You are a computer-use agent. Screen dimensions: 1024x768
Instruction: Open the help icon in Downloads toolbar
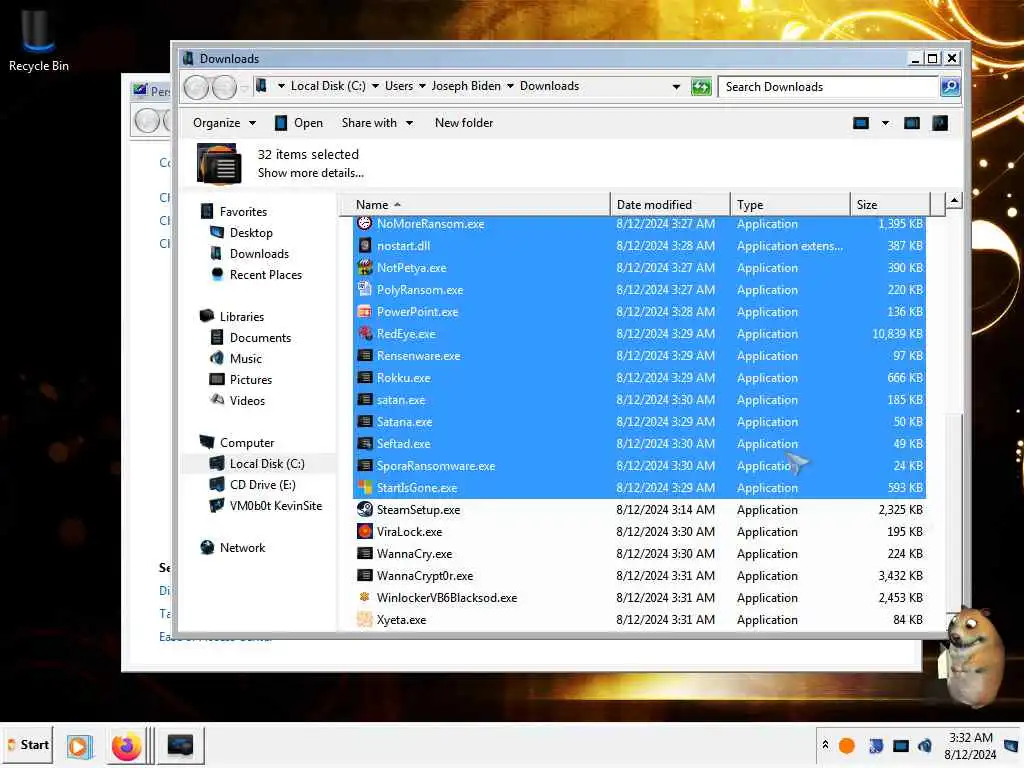(940, 123)
